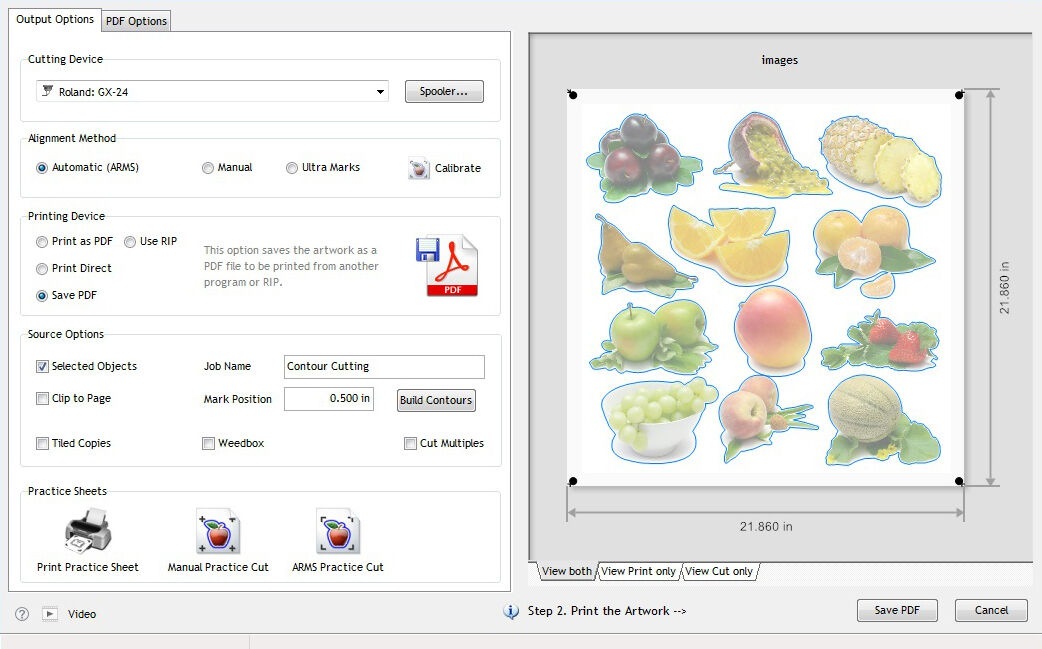The height and width of the screenshot is (649, 1042).
Task: Open the Spooler button
Action: [x=444, y=92]
